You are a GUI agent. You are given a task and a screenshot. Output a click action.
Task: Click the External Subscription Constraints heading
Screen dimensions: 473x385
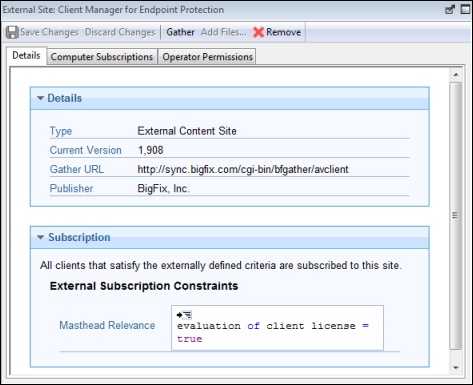tap(144, 286)
